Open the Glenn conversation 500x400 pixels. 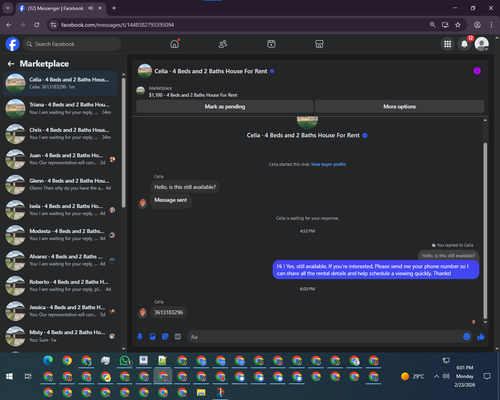click(x=61, y=184)
